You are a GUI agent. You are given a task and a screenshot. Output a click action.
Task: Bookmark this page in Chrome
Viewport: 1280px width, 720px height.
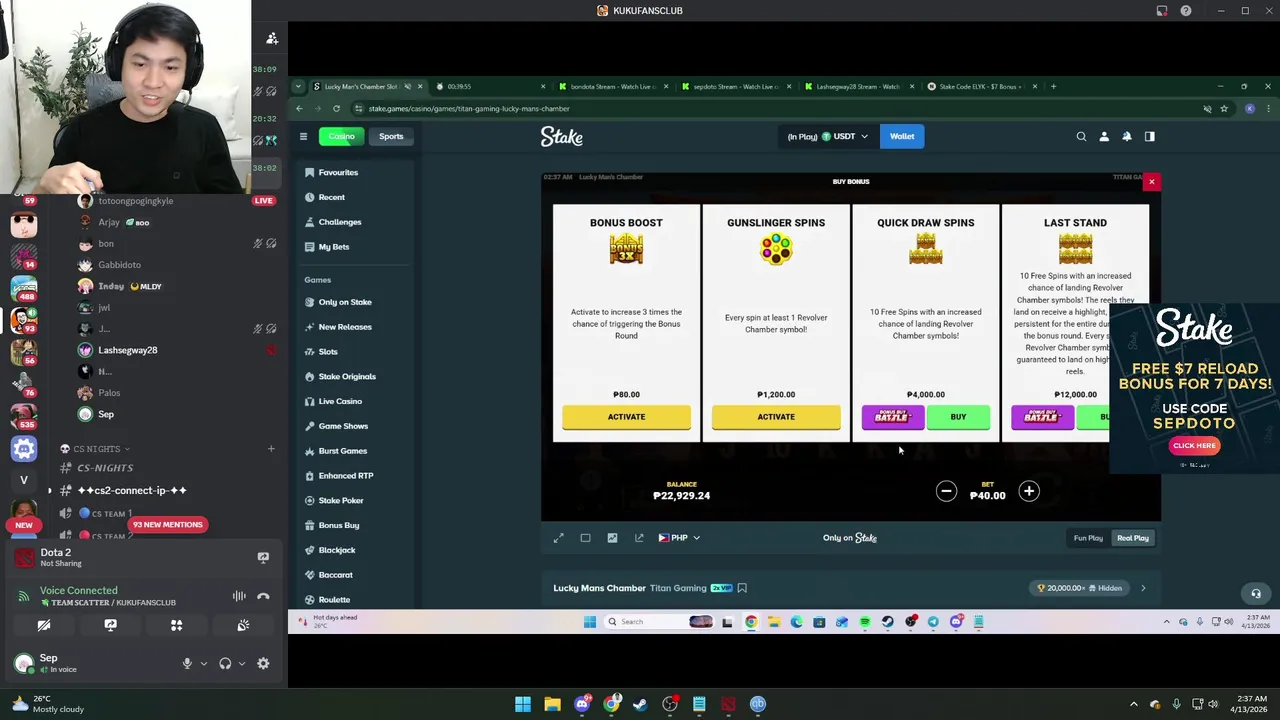point(1224,108)
